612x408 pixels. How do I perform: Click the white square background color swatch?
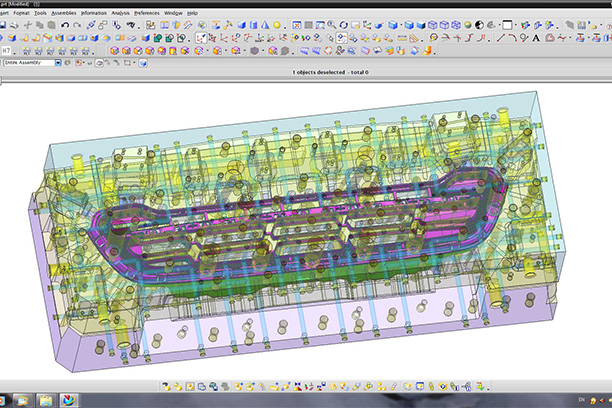(508, 24)
